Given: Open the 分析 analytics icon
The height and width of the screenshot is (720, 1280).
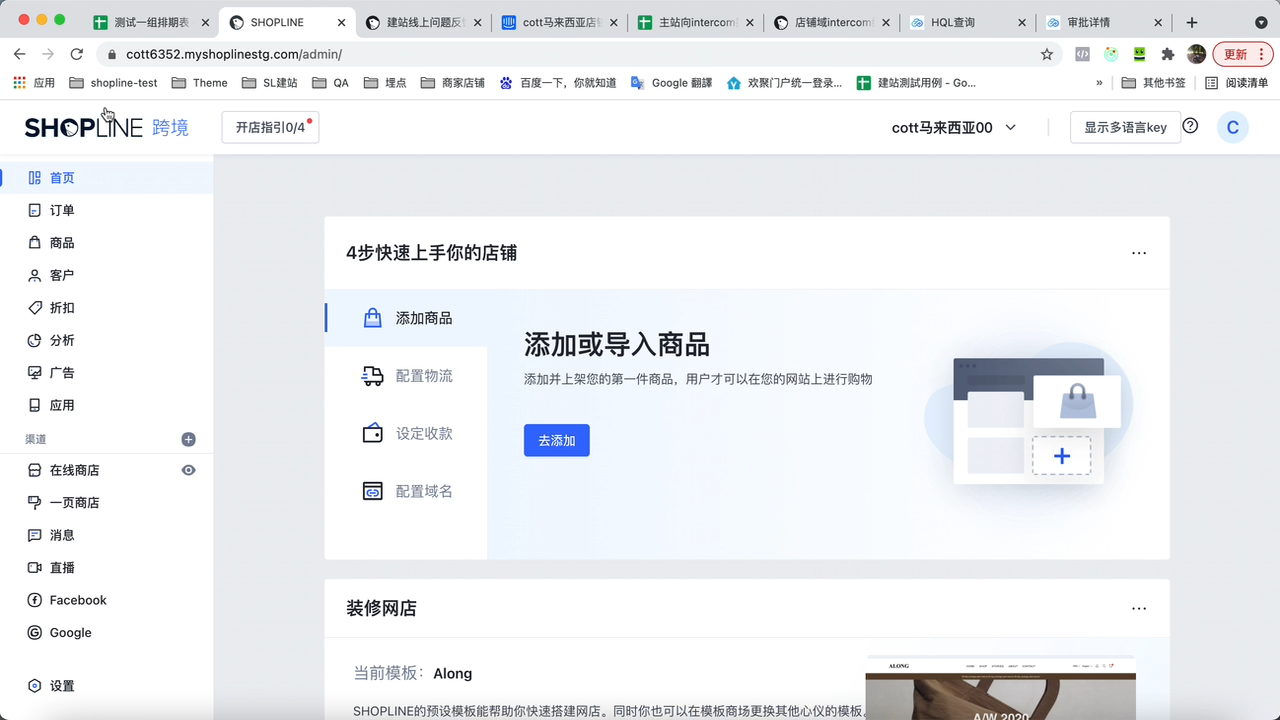Looking at the screenshot, I should pyautogui.click(x=35, y=340).
